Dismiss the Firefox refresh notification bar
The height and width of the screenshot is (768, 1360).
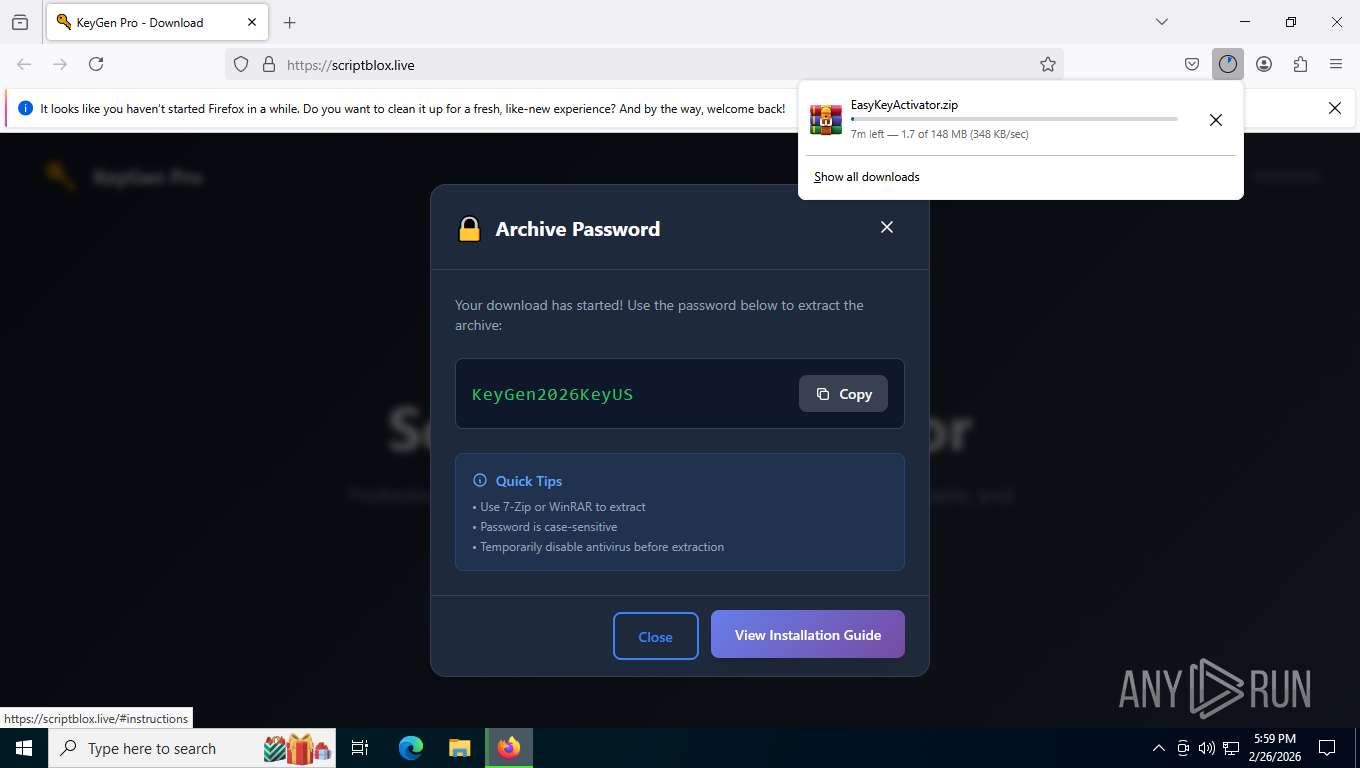click(x=1334, y=108)
